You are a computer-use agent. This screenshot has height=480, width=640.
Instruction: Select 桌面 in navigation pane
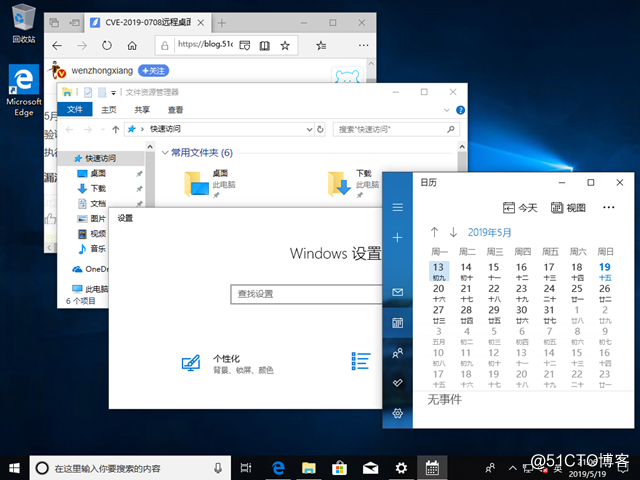pos(98,173)
